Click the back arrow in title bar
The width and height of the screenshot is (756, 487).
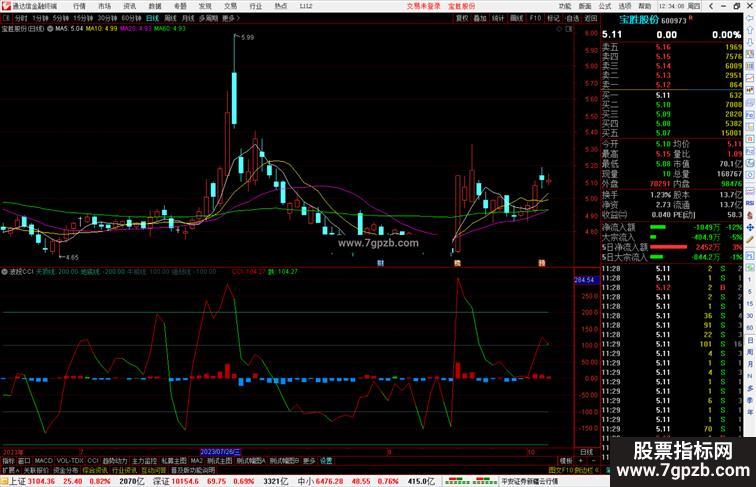[x=711, y=6]
